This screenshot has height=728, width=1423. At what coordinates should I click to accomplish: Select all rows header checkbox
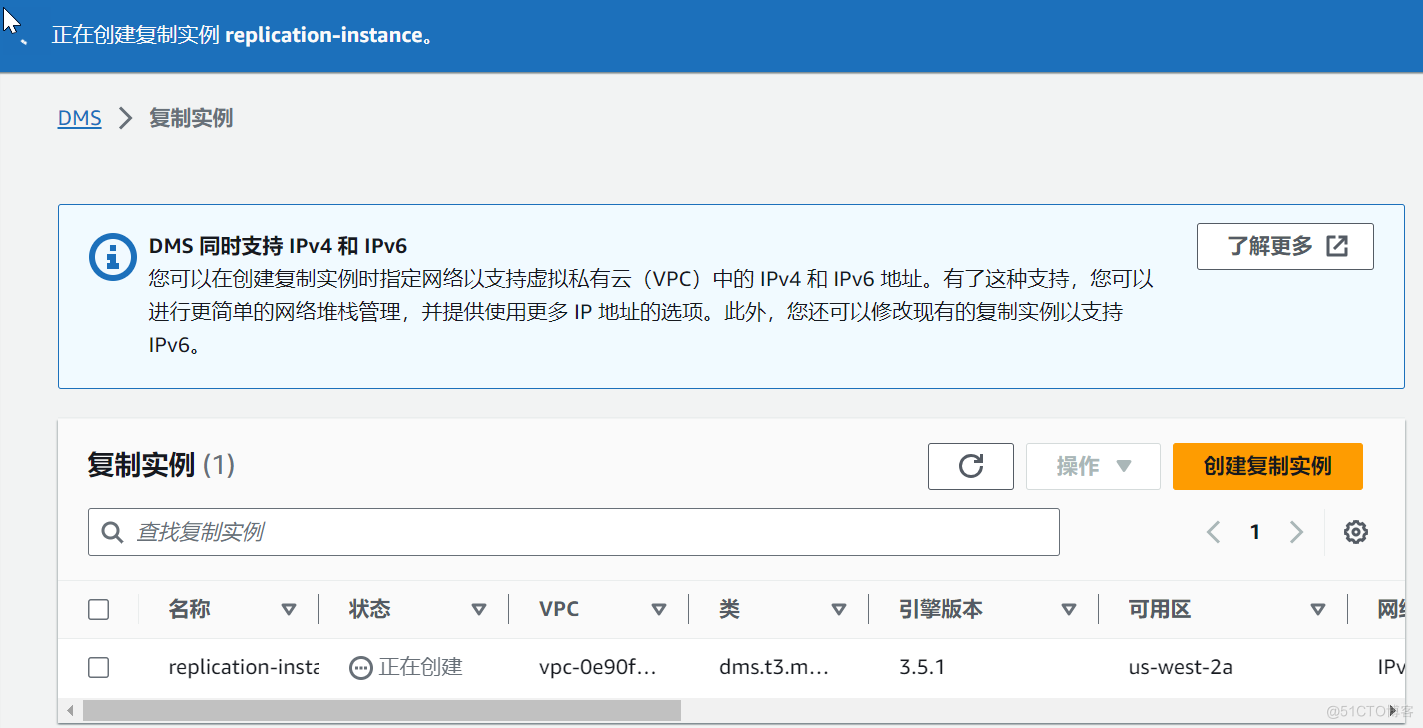point(98,609)
